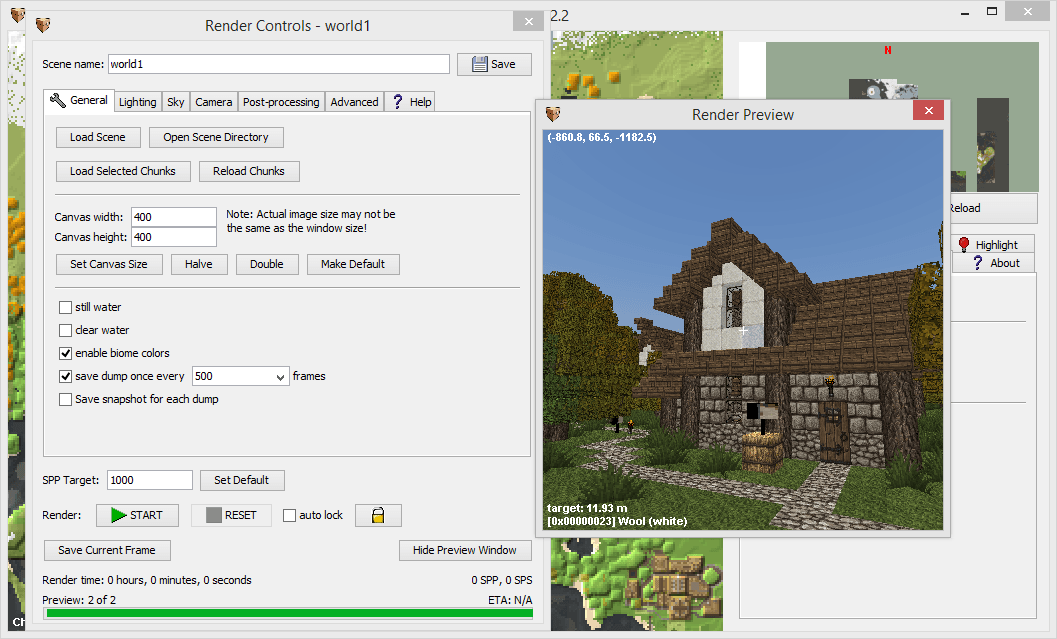Click Save Current Frame button
The image size is (1057, 639).
click(x=107, y=550)
